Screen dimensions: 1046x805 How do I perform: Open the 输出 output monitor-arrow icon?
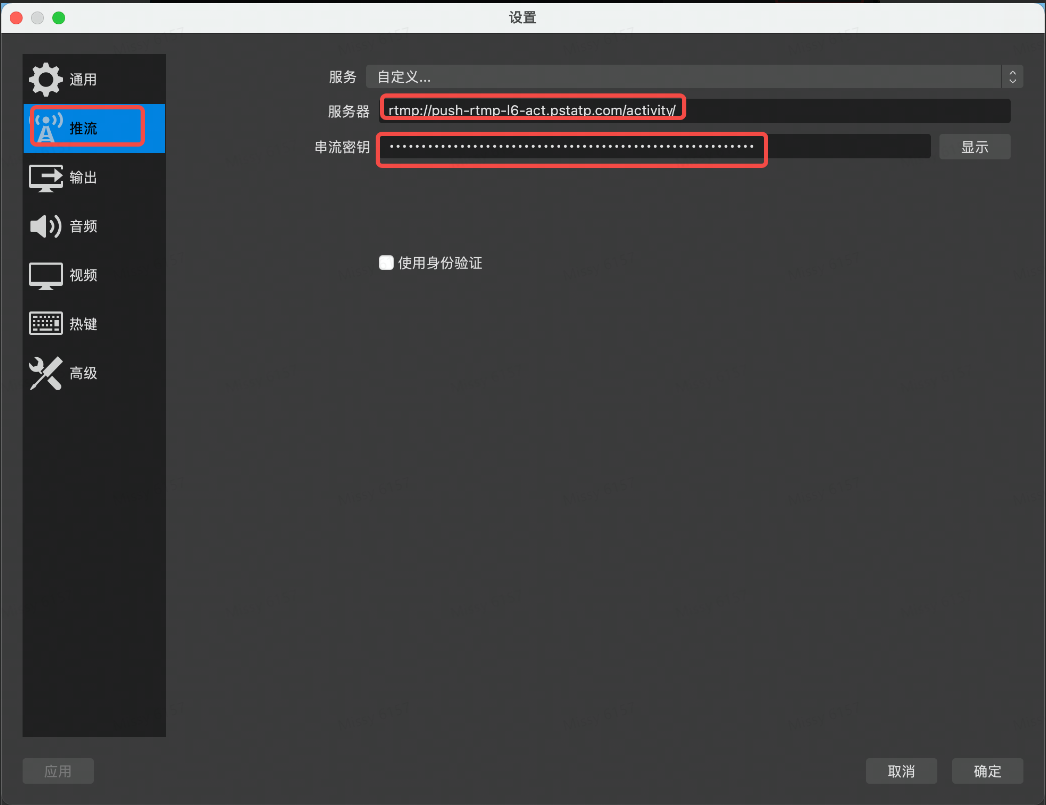point(45,177)
